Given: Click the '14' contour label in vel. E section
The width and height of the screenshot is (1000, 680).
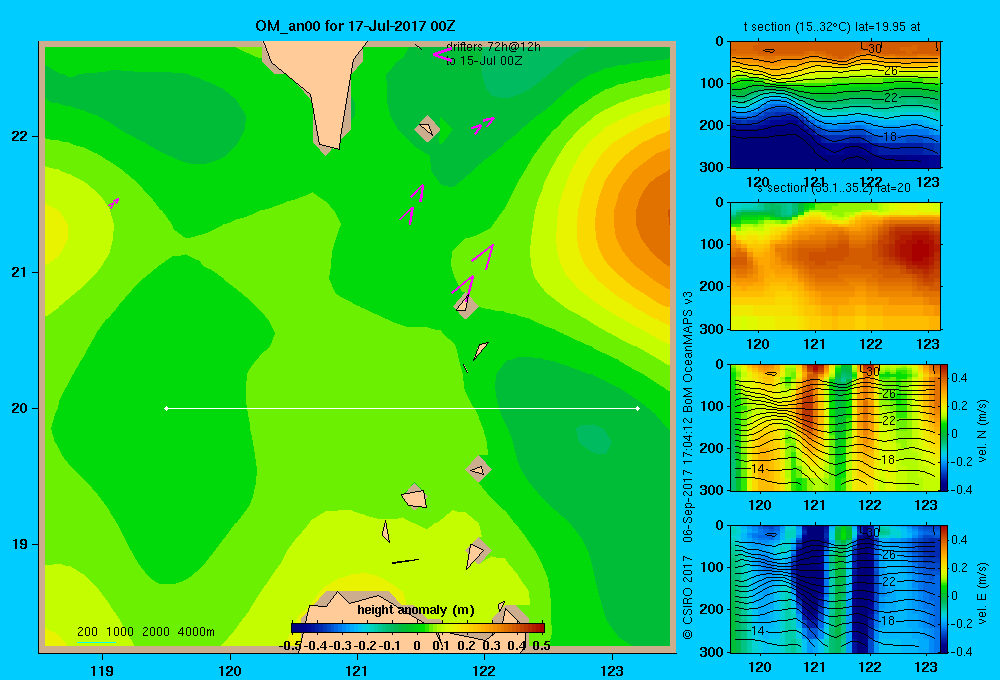Looking at the screenshot, I should (x=757, y=630).
